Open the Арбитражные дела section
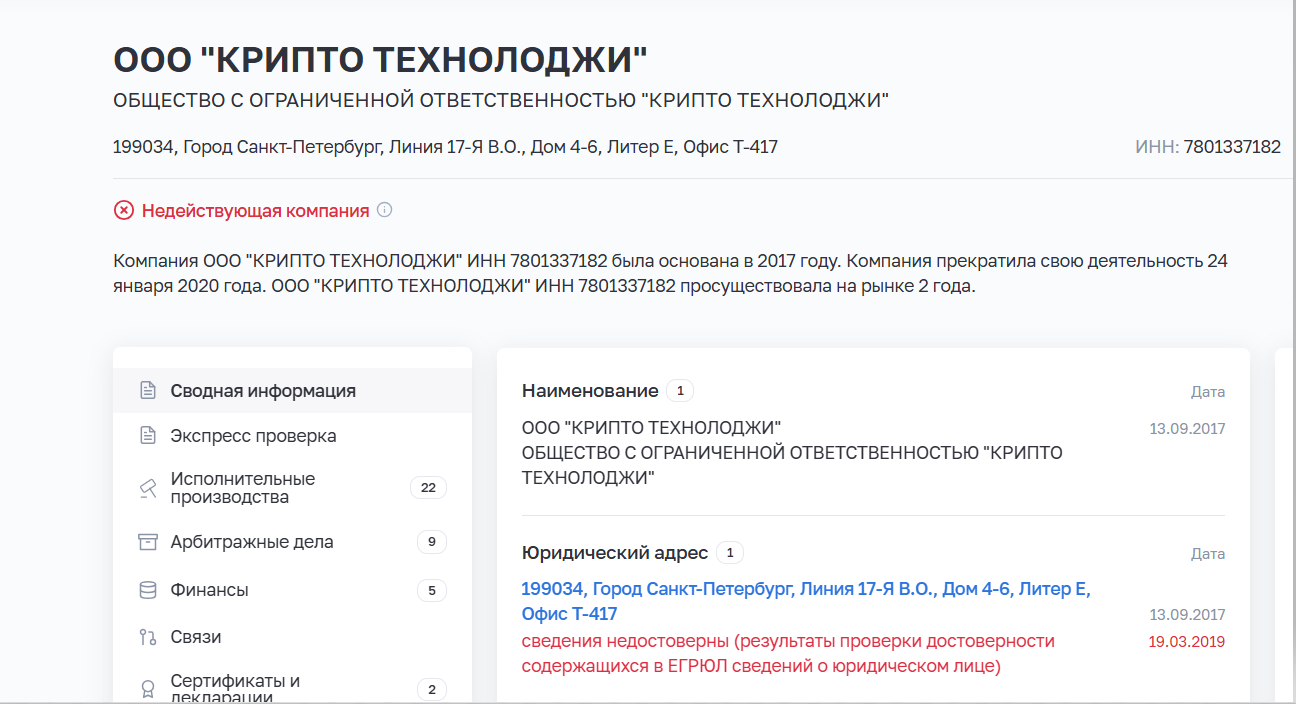This screenshot has height=704, width=1296. (292, 542)
